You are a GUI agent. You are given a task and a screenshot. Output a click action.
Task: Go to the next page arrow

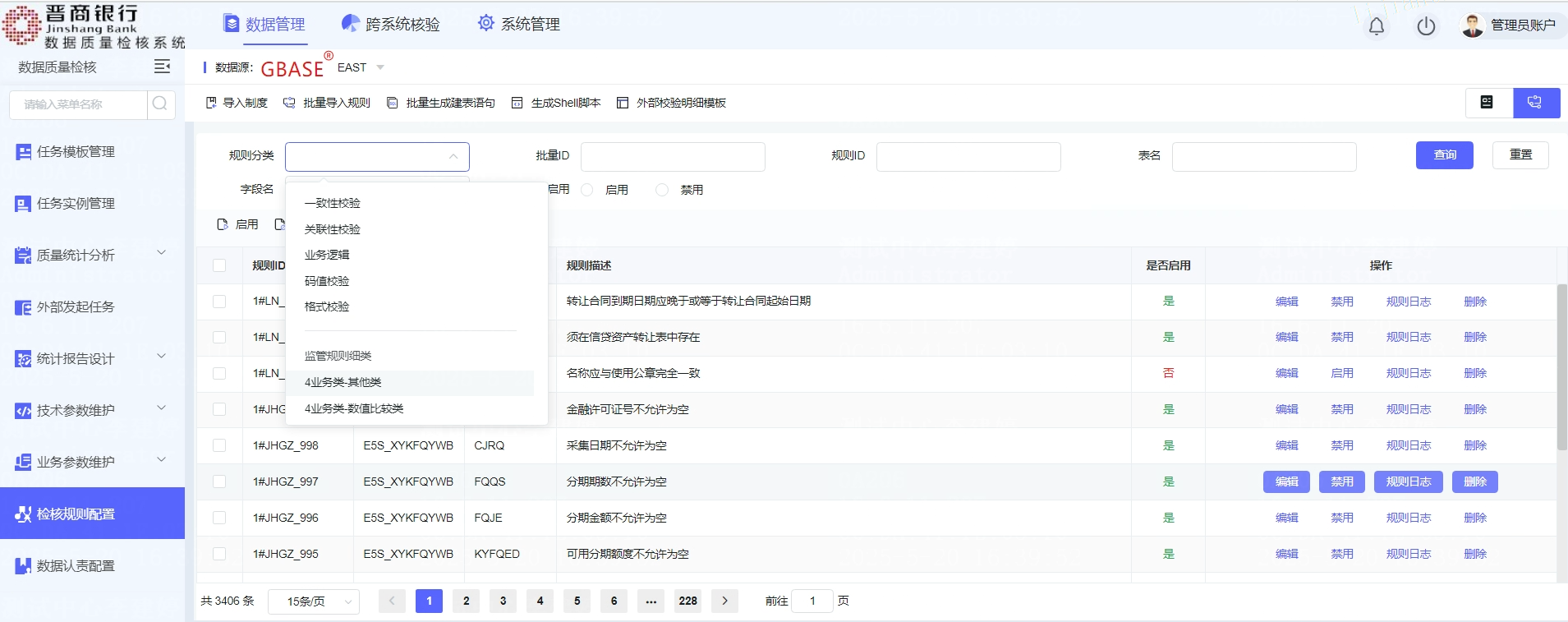coord(724,601)
